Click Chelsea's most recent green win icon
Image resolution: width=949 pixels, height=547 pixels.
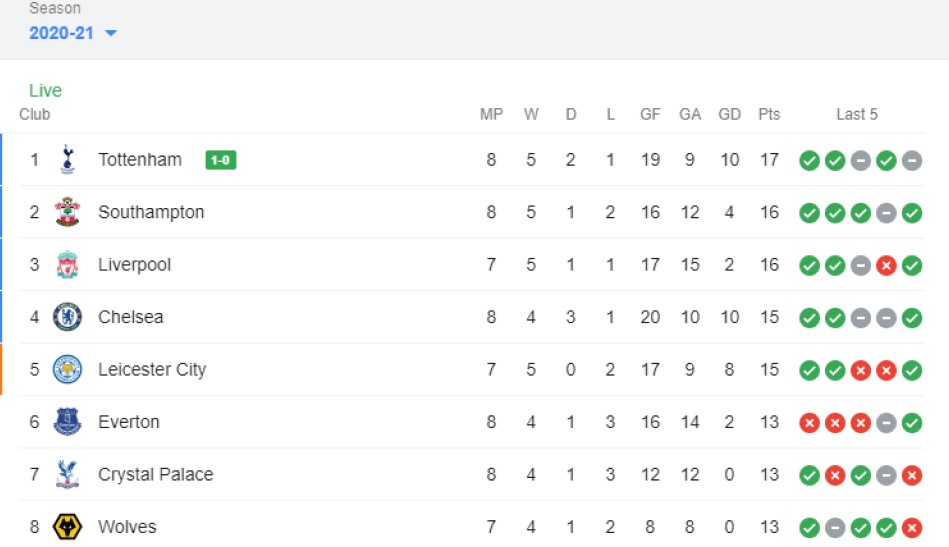coord(911,318)
